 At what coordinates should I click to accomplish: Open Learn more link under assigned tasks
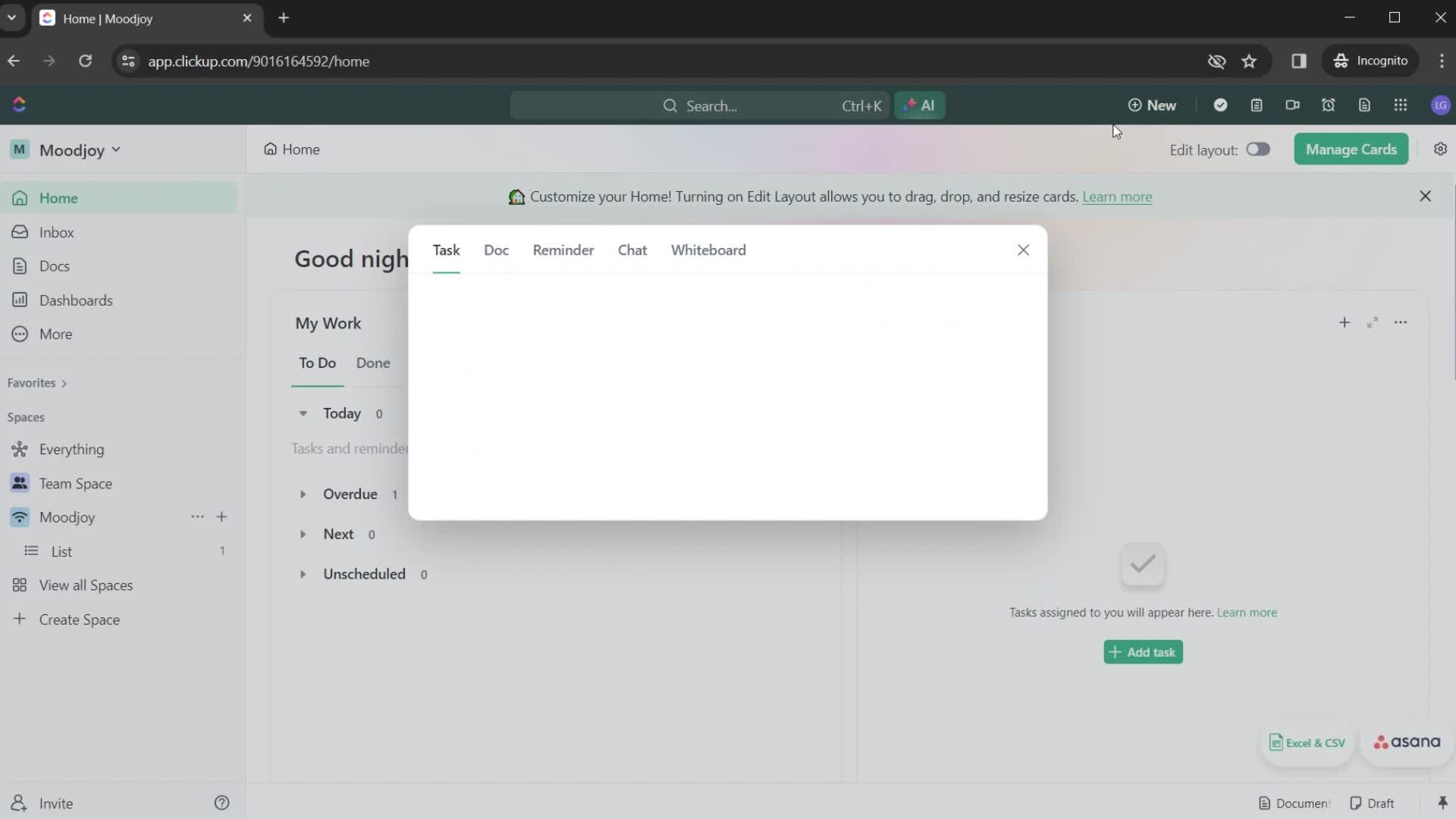(1247, 613)
